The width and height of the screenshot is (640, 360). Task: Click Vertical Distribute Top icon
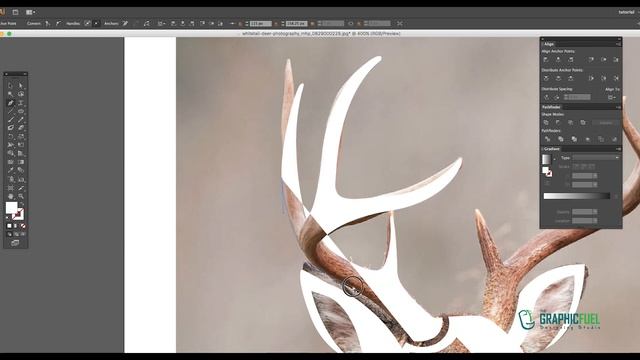(546, 78)
